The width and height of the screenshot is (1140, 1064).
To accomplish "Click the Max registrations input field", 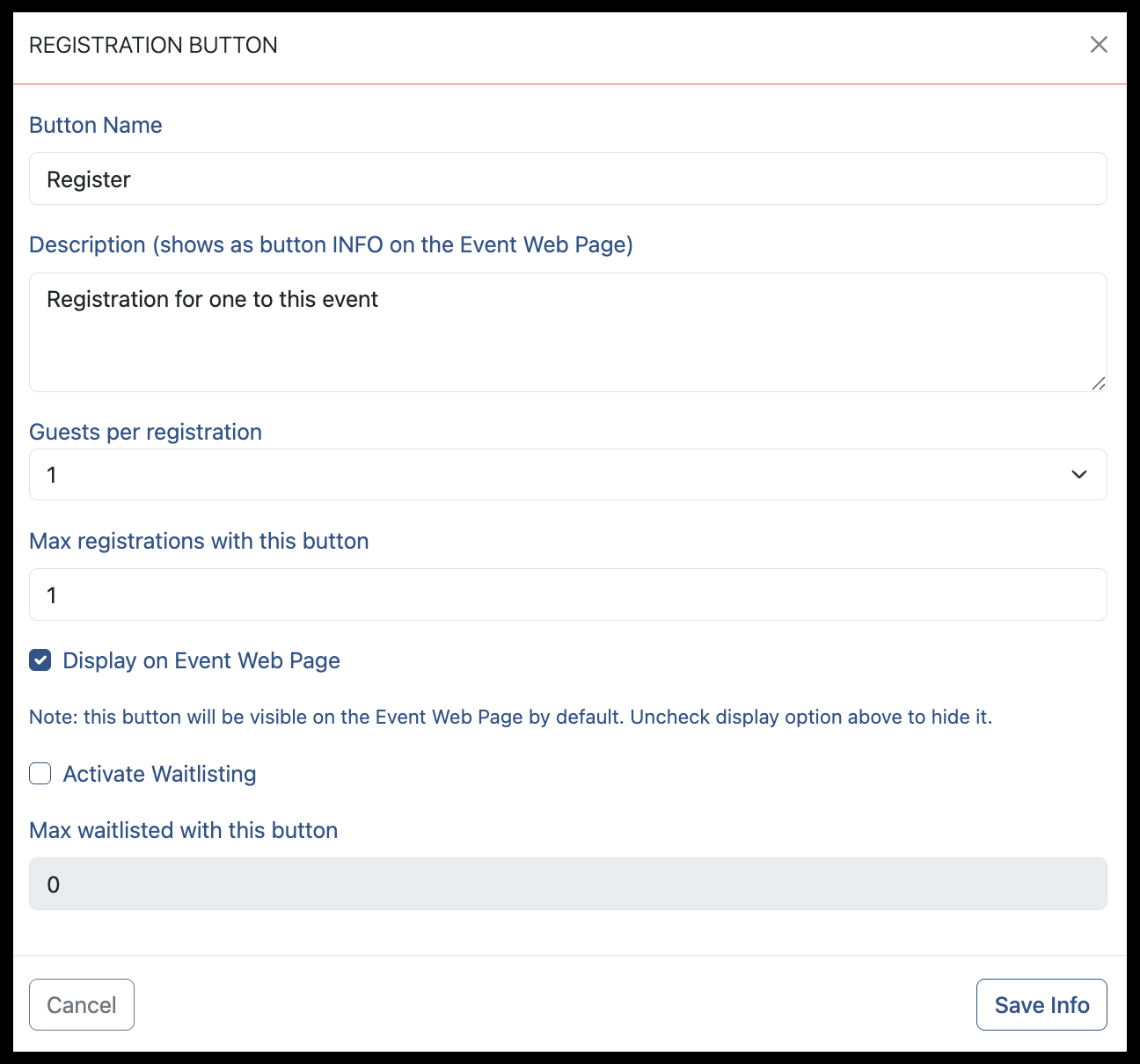I will [568, 594].
